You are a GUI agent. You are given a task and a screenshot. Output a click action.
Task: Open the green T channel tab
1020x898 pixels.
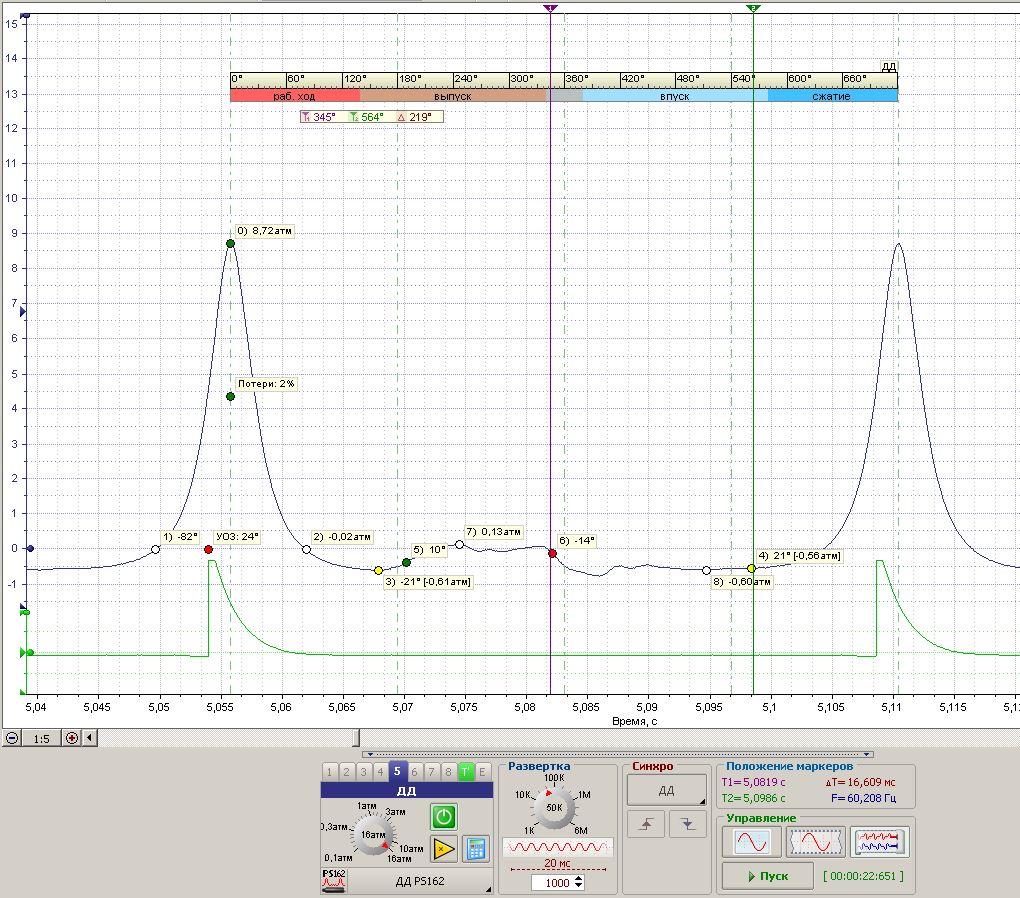(x=465, y=772)
